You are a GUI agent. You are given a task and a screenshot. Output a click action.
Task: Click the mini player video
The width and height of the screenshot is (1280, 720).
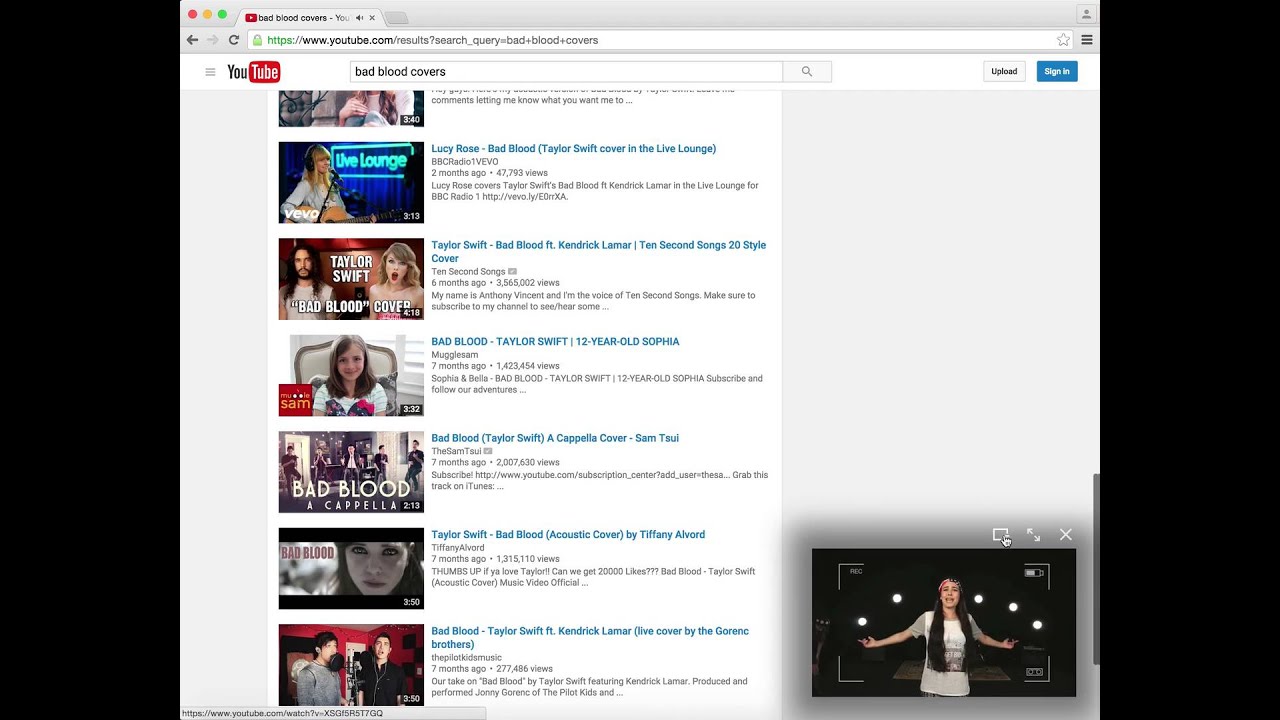click(944, 622)
